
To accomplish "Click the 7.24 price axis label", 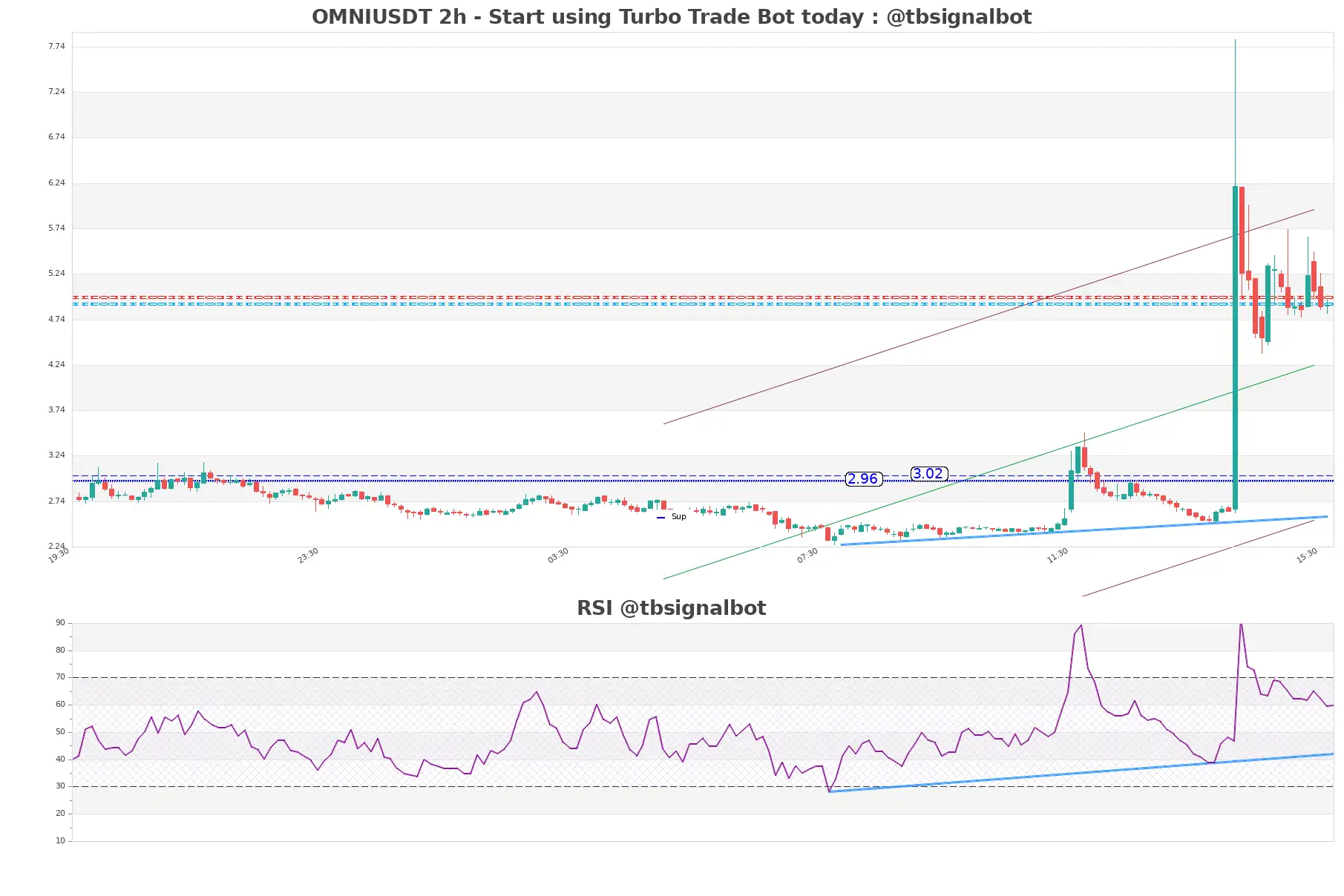I will click(x=56, y=92).
